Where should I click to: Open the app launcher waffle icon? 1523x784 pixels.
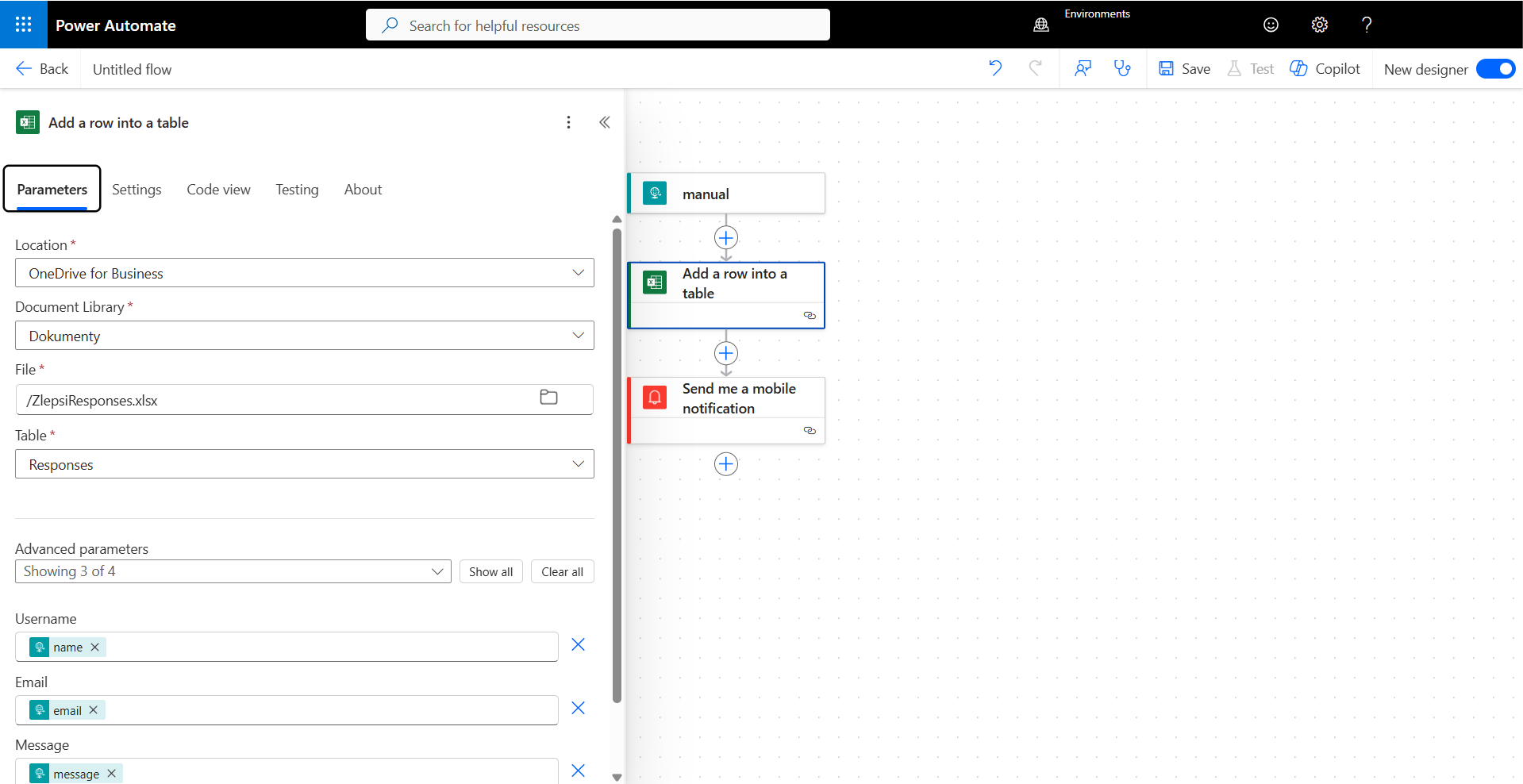tap(24, 25)
